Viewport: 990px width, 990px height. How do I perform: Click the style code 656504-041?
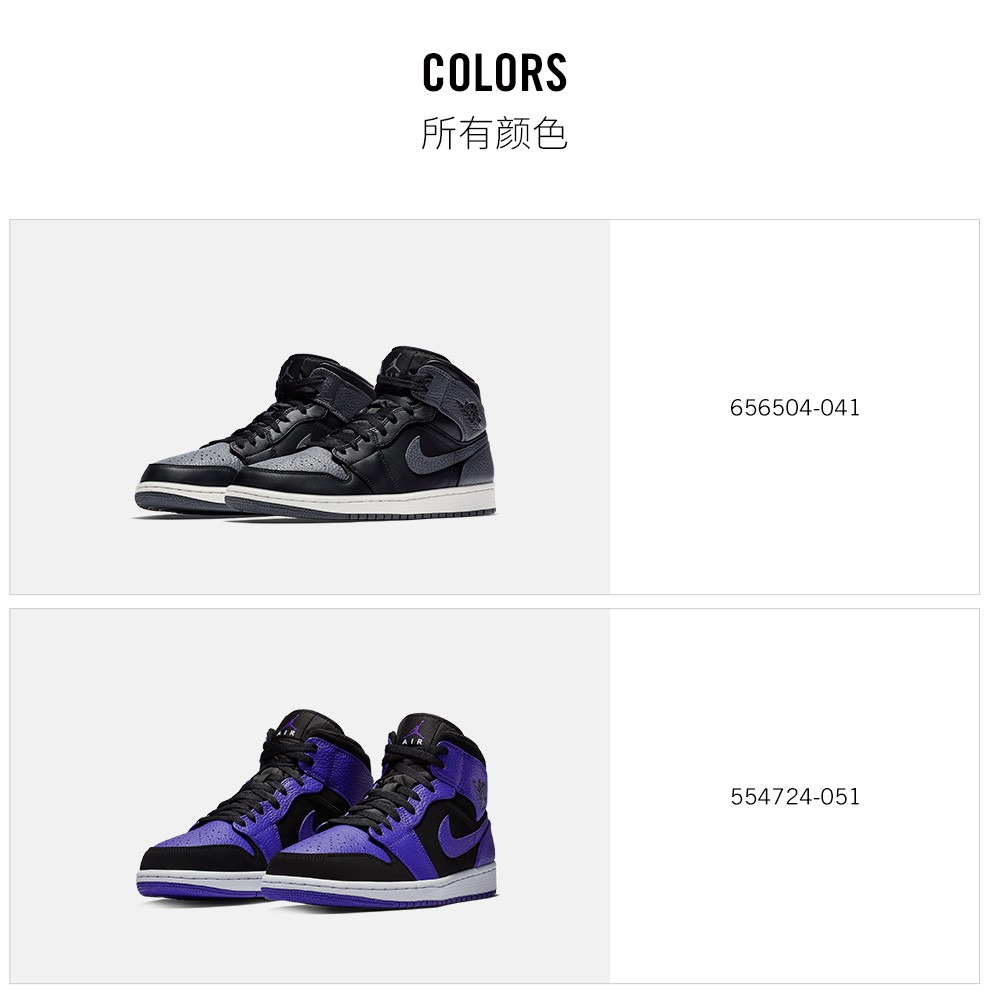point(794,408)
